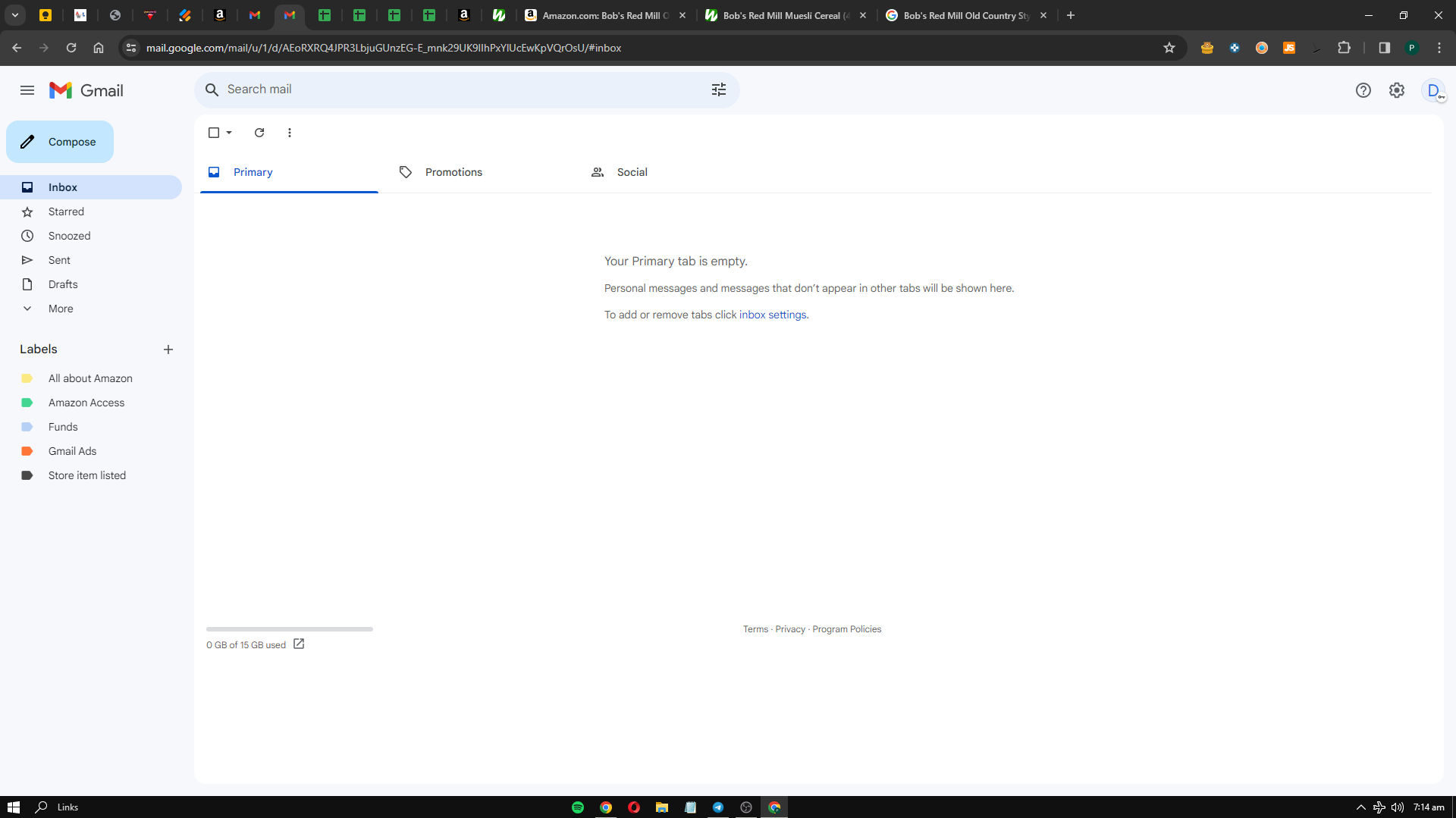
Task: Open the Google account avatar
Action: click(x=1433, y=90)
